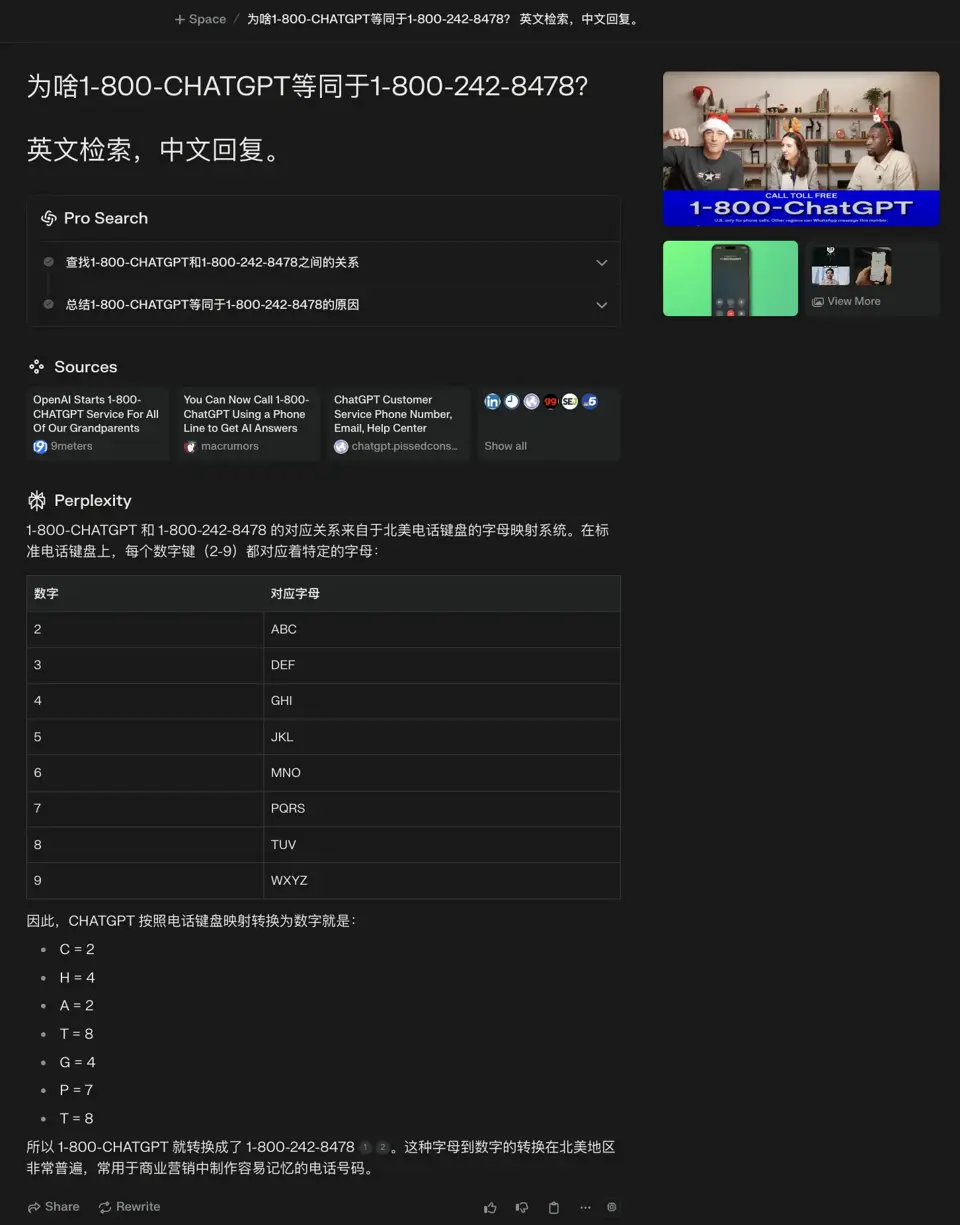Share this answer
Screen dimensions: 960x1225
tap(53, 1207)
